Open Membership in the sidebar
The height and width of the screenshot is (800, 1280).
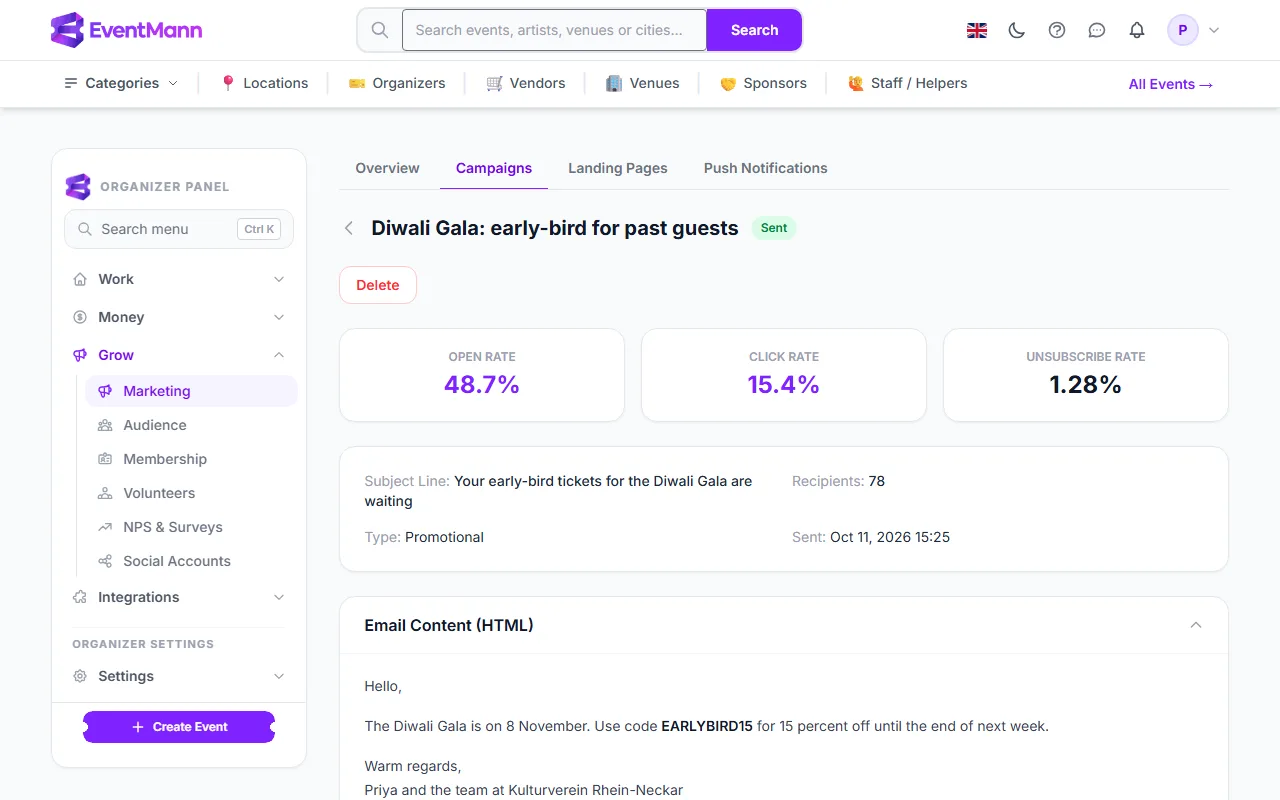click(x=191, y=459)
